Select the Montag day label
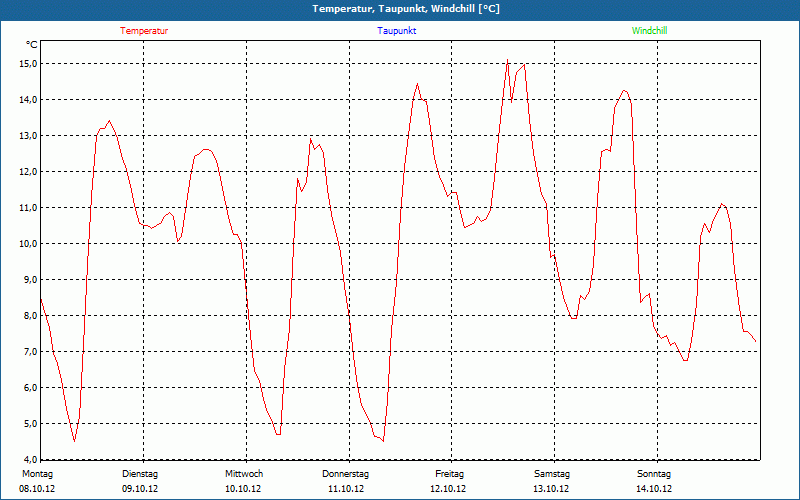This screenshot has width=800, height=500. tap(37, 474)
